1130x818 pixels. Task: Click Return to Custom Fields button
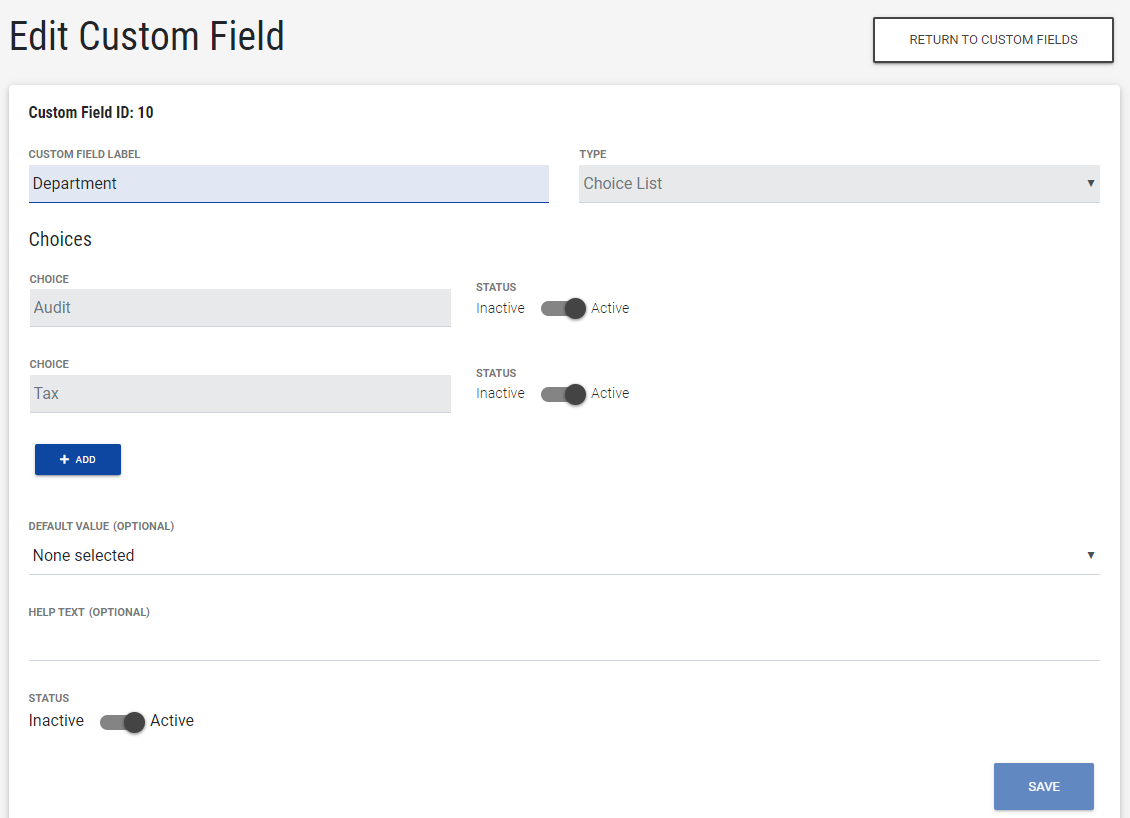coord(993,40)
